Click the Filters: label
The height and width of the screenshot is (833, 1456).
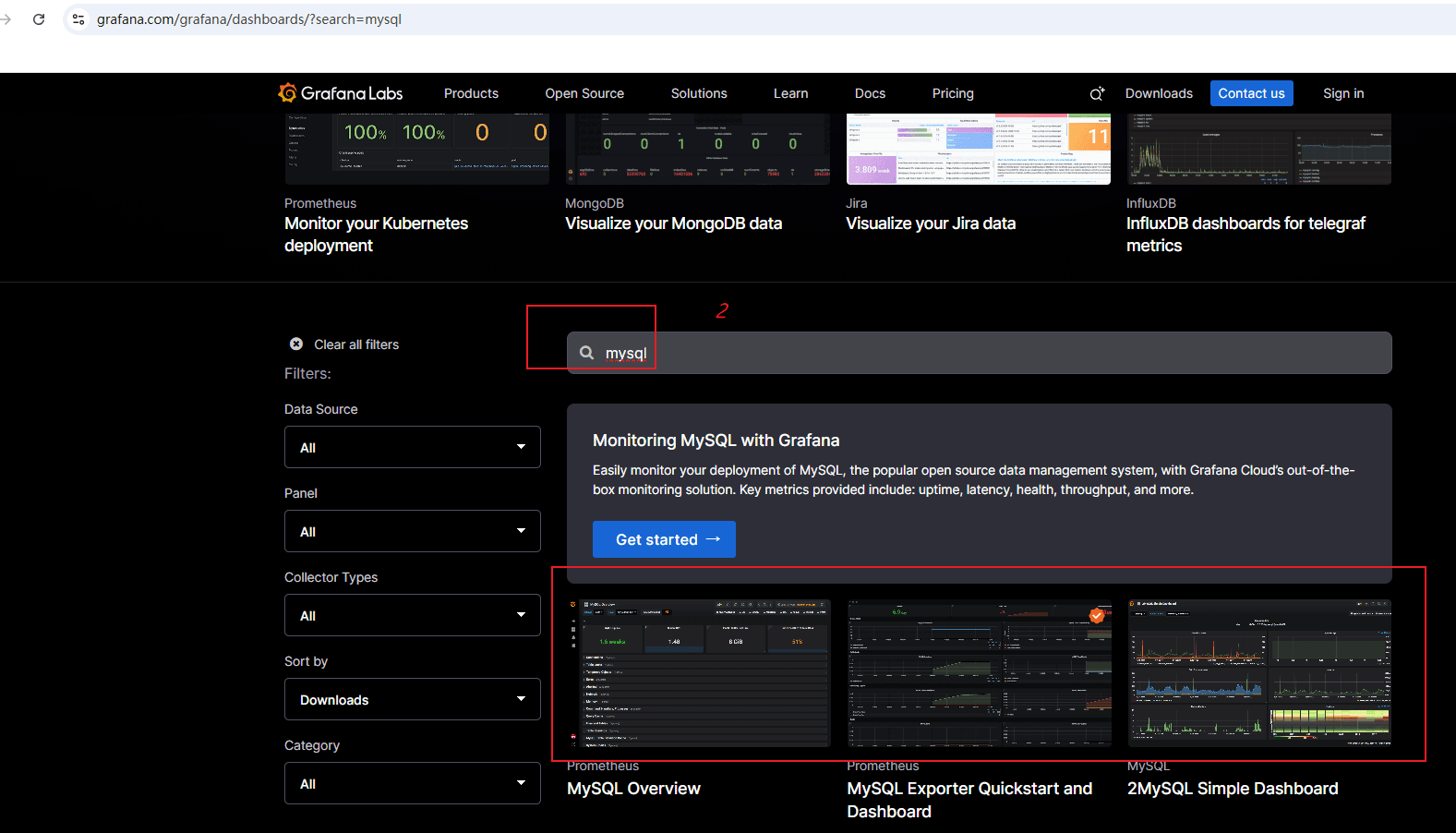(307, 373)
